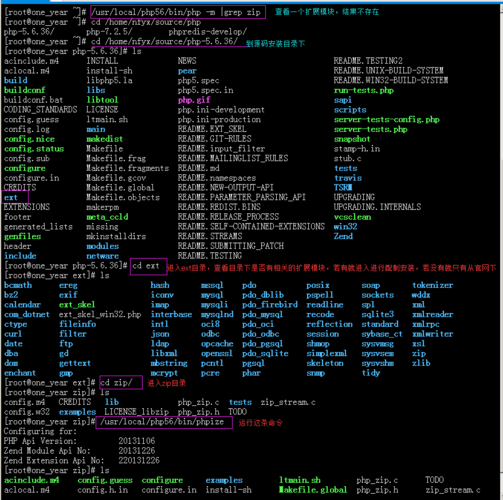Image resolution: width=503 pixels, height=500 pixels.
Task: Click the win32 directory name
Action: [x=345, y=227]
